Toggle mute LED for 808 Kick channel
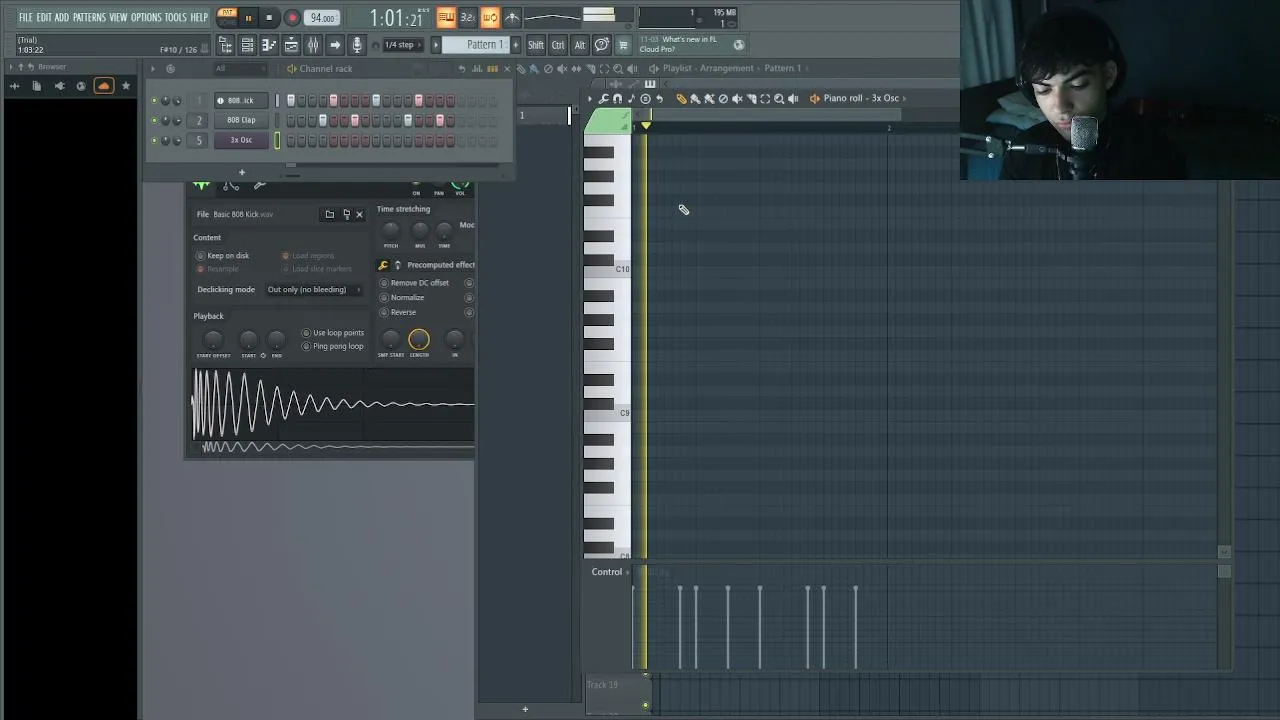The height and width of the screenshot is (720, 1280). [154, 100]
